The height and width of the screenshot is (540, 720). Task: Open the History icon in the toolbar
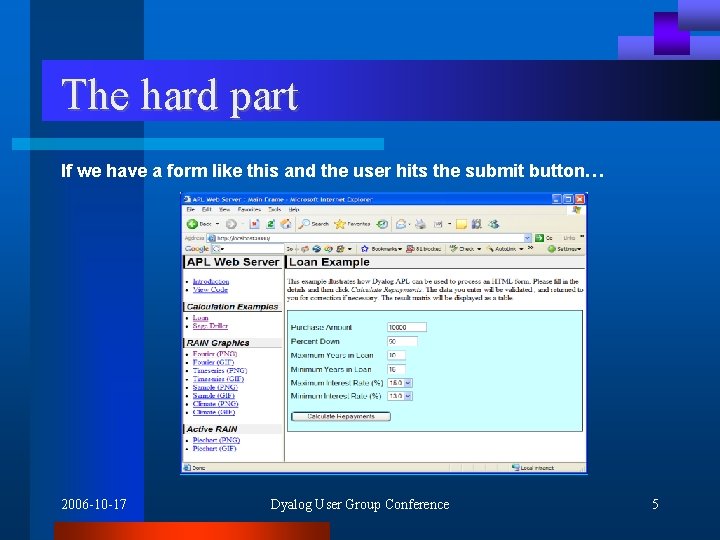click(x=382, y=224)
